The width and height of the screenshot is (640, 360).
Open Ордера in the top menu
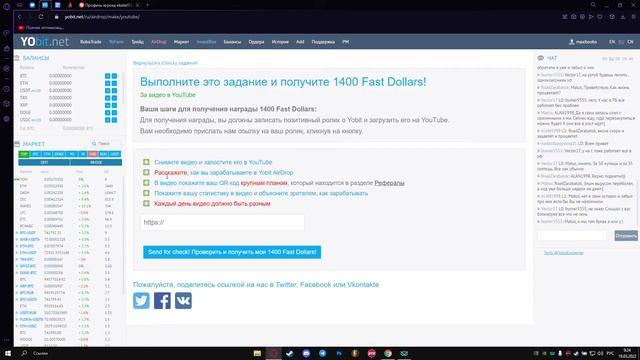[x=256, y=42]
